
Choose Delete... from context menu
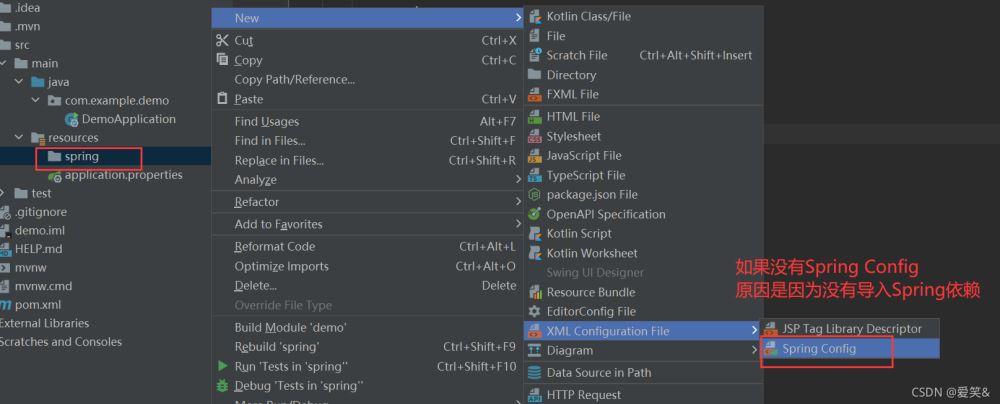click(x=367, y=285)
